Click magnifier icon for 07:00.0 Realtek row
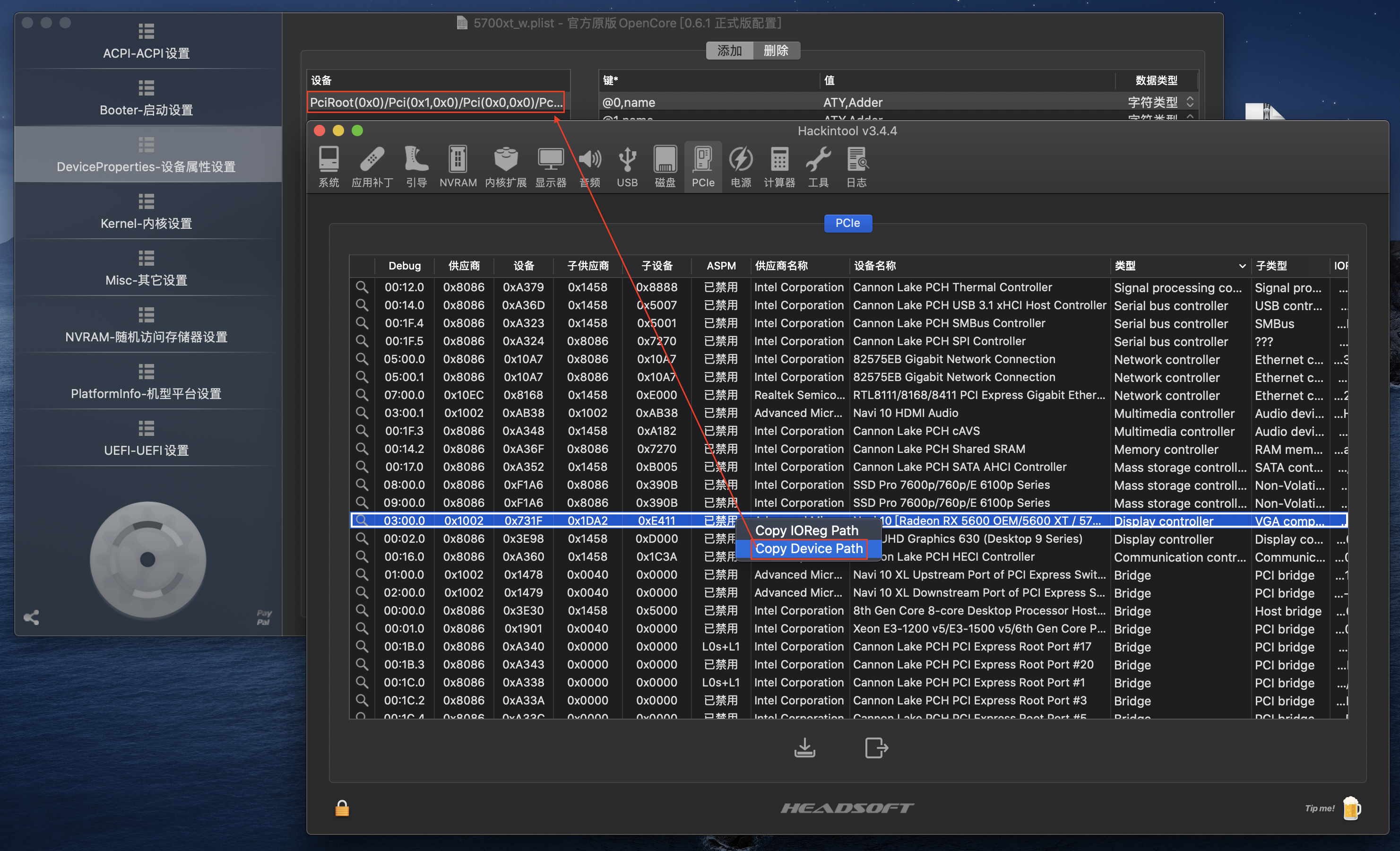The image size is (1400, 851). pos(362,394)
